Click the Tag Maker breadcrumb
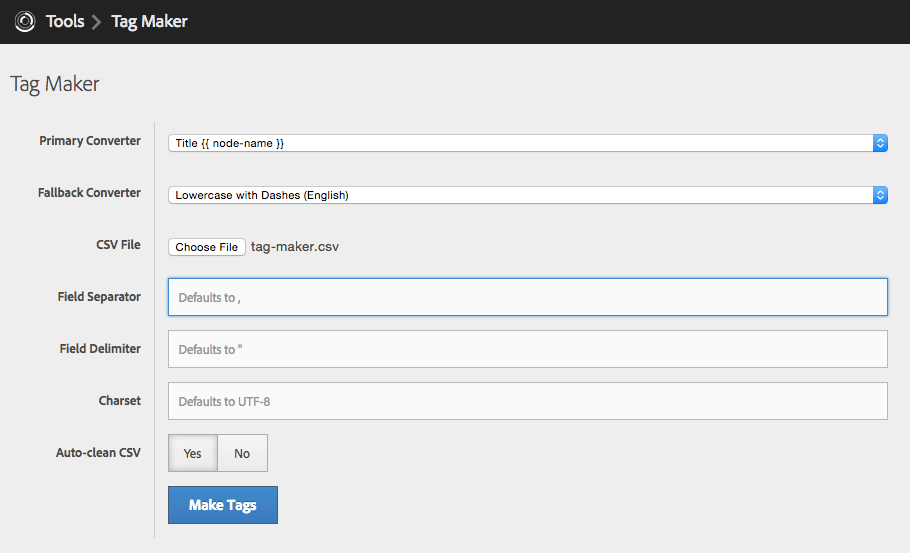910x553 pixels. (149, 21)
